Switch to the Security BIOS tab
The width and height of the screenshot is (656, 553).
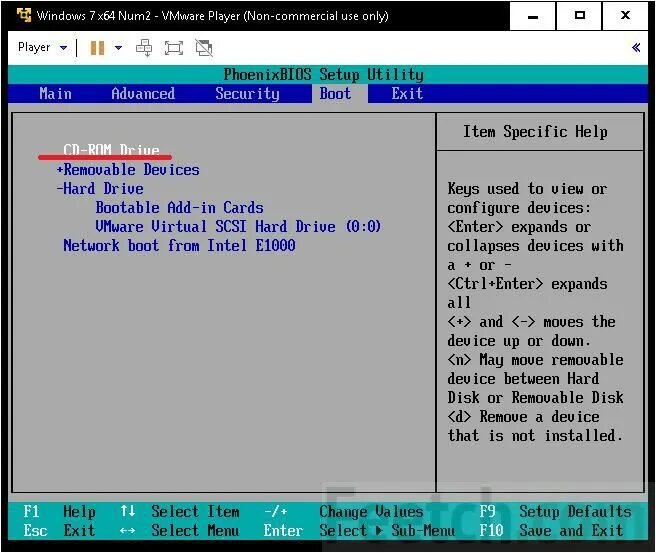coord(247,93)
